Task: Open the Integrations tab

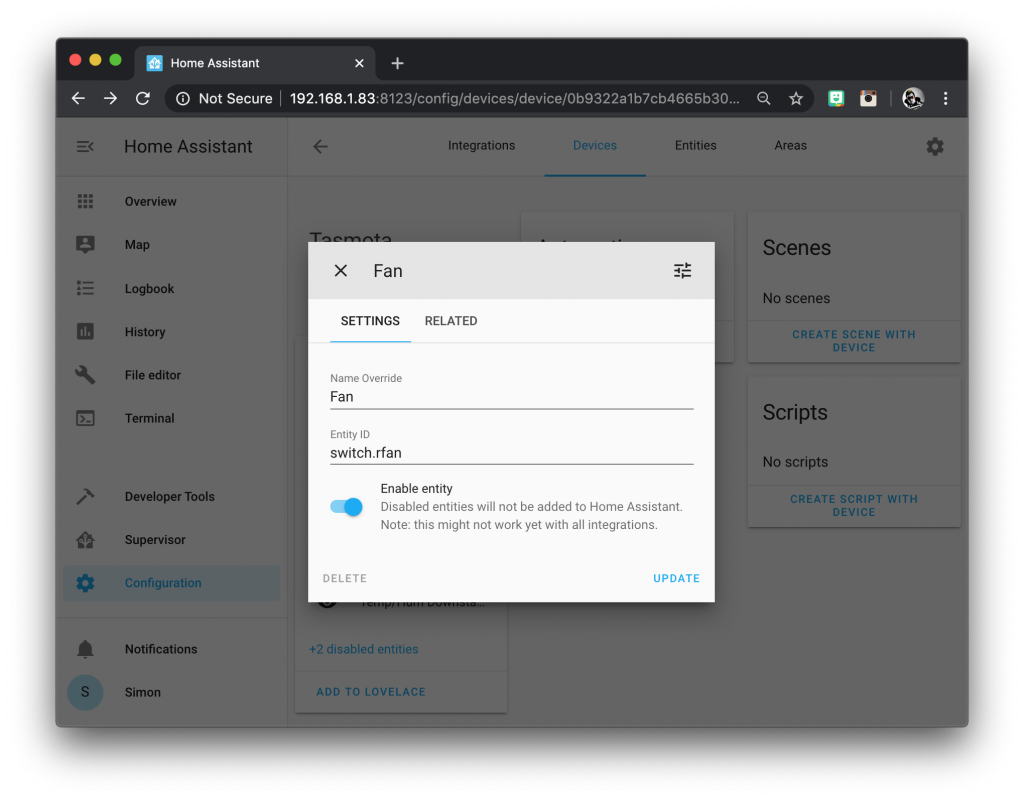Action: tap(481, 146)
